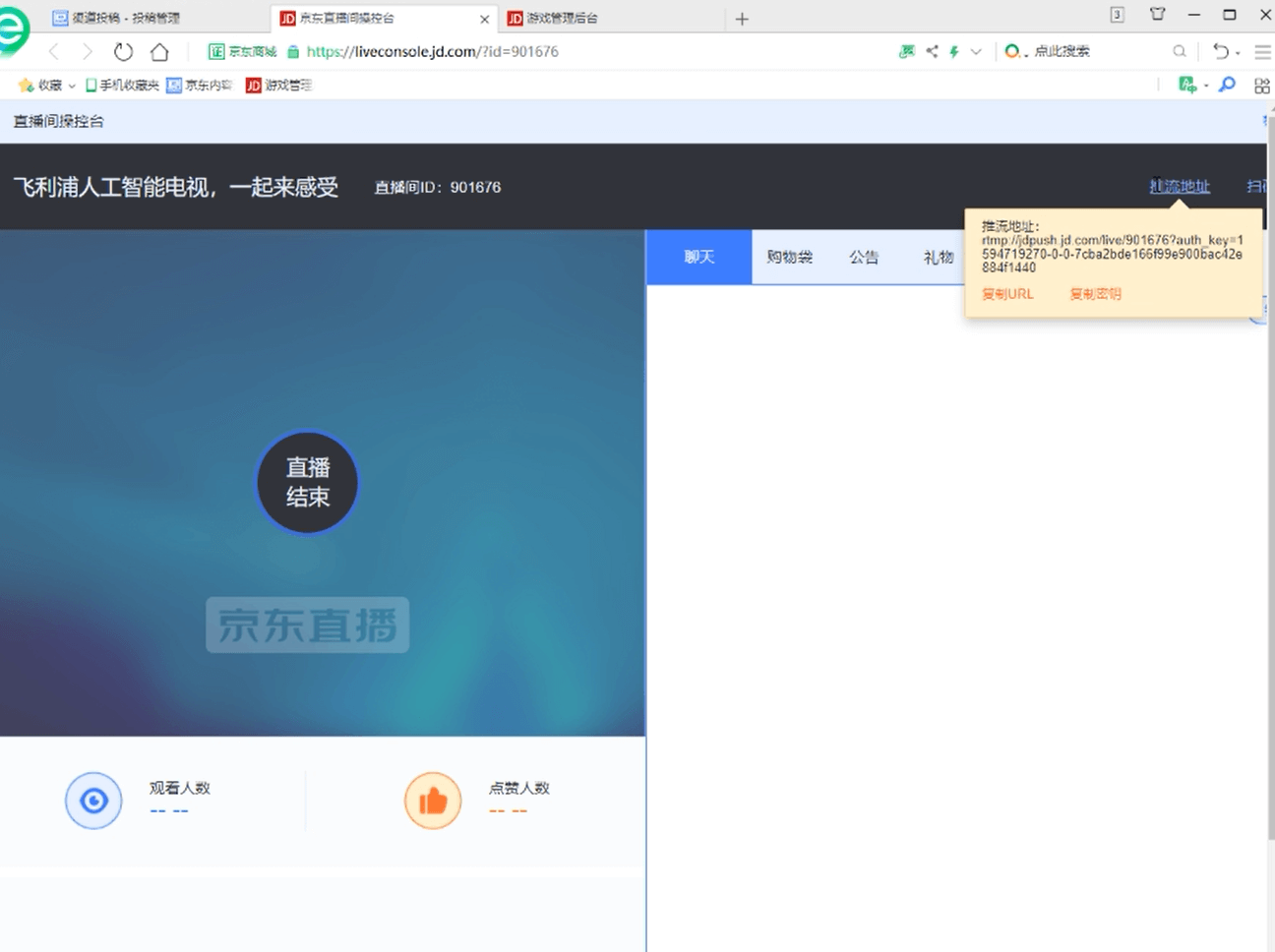Viewport: 1275px width, 952px height.
Task: Click the search box labeled 点此搜索
Action: [1062, 51]
